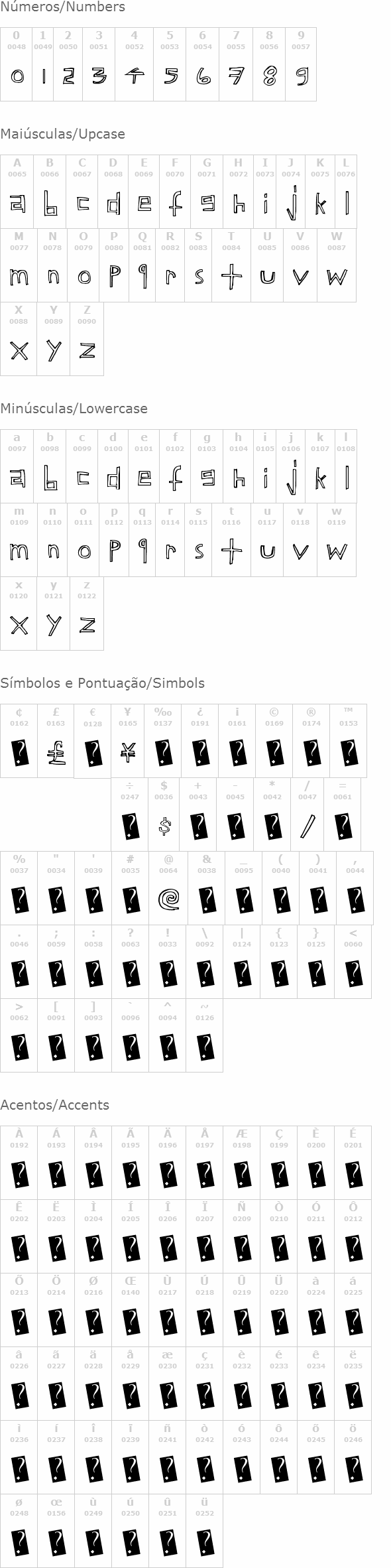The image size is (391, 1568).
Task: Select the yen sign glyph, code 0165
Action: point(128,742)
